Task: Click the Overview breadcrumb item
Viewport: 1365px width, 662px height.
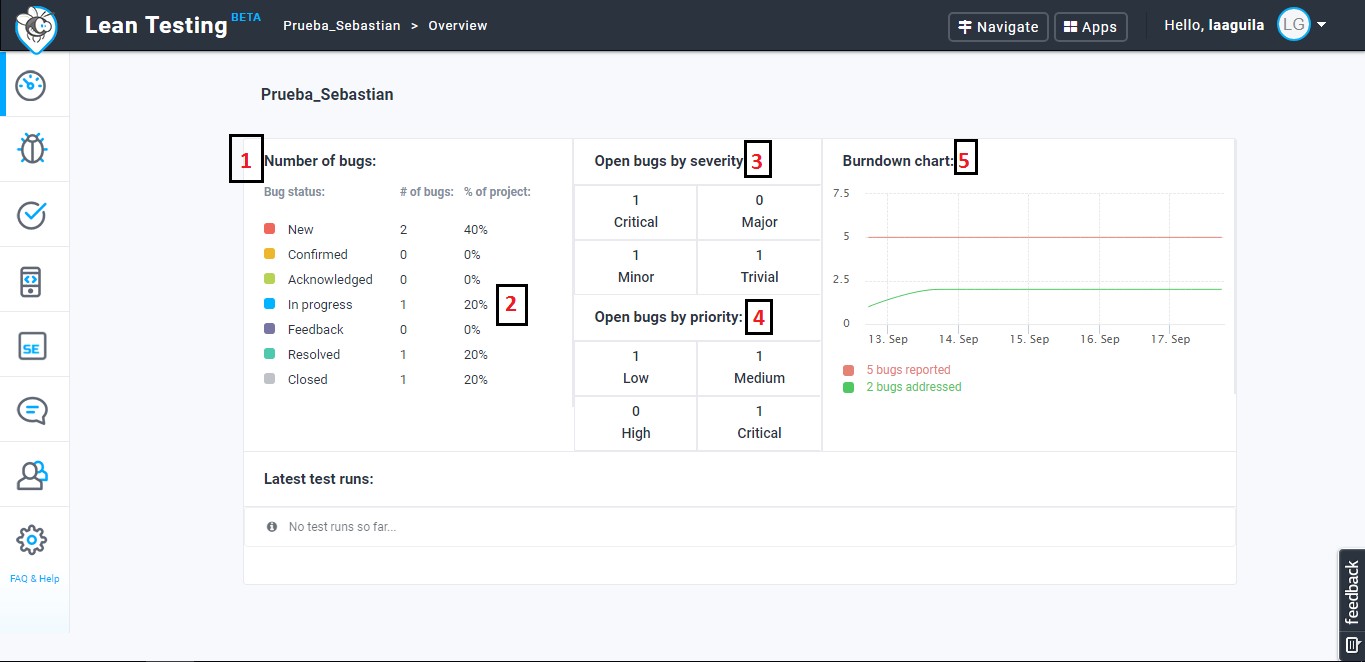Action: [x=458, y=26]
